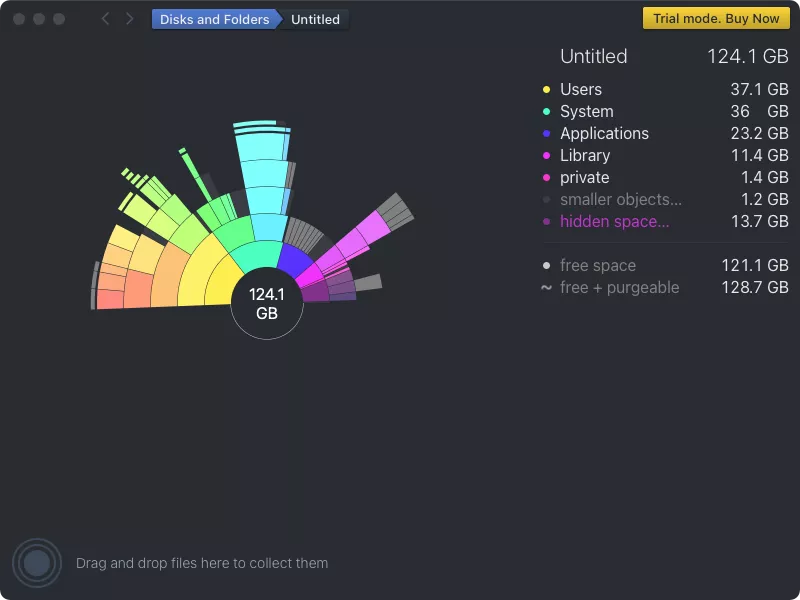Click the back navigation arrow
The image size is (800, 600).
[x=106, y=19]
